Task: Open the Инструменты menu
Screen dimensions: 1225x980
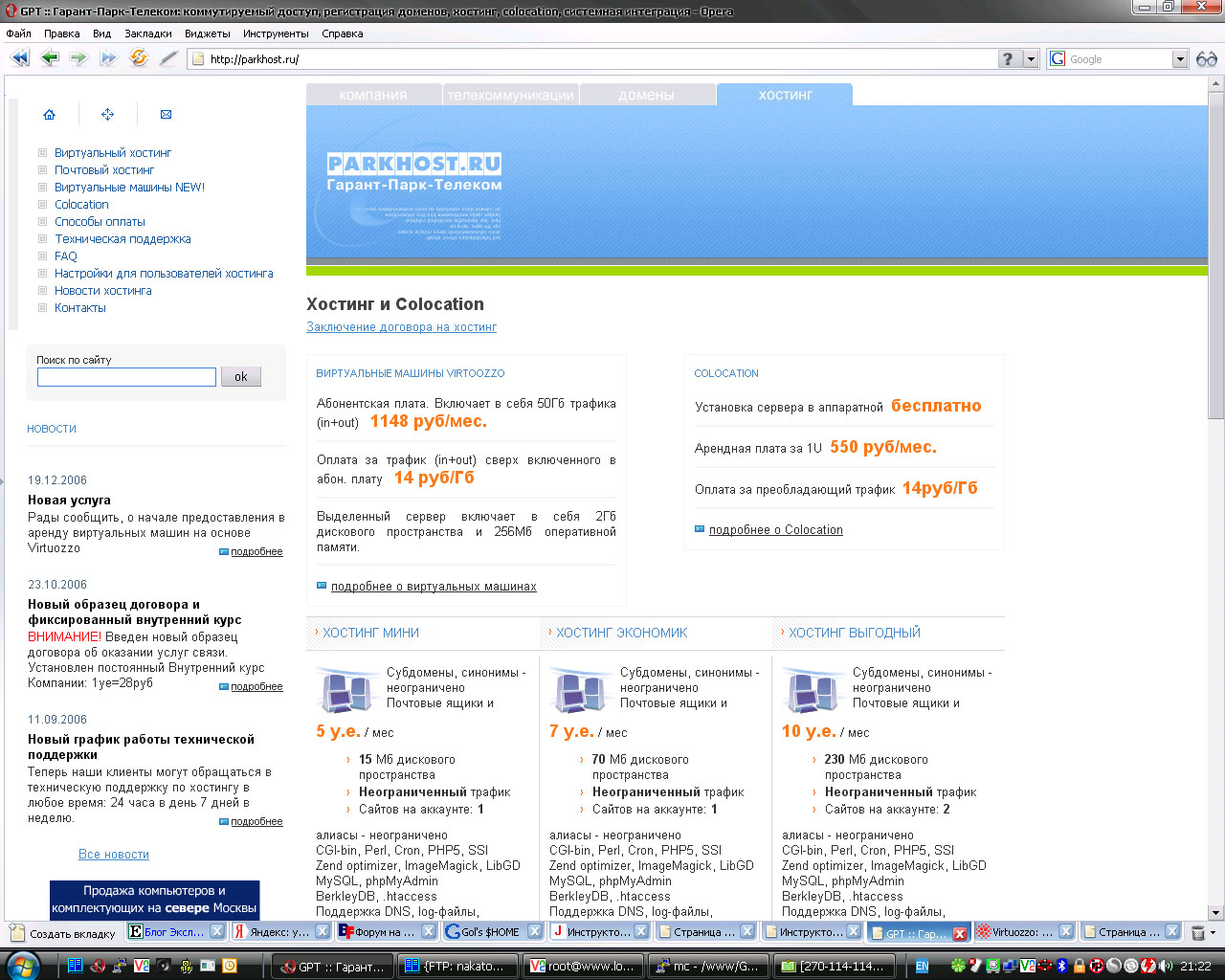Action: (276, 33)
